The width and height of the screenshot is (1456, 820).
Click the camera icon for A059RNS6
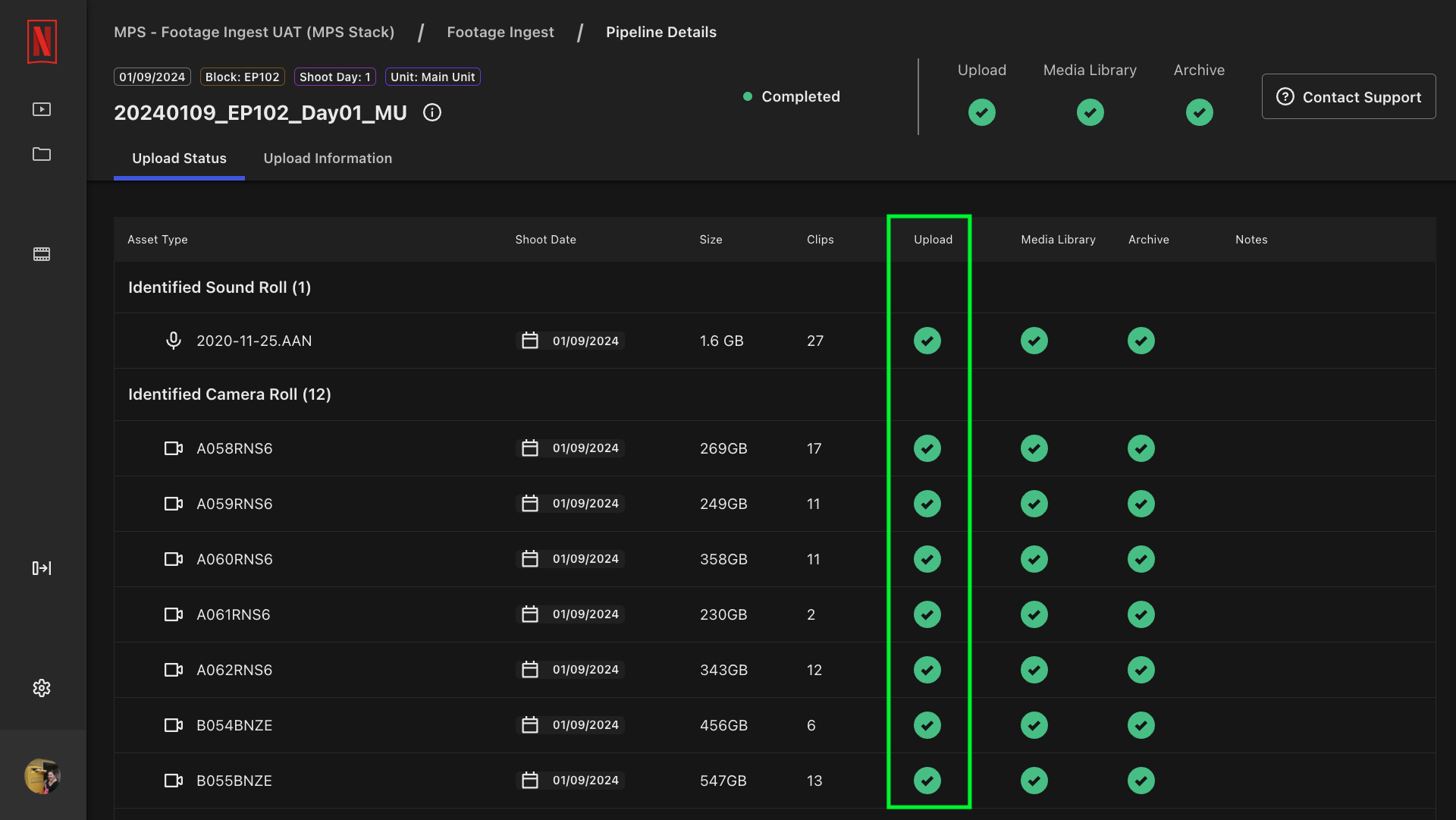tap(174, 504)
